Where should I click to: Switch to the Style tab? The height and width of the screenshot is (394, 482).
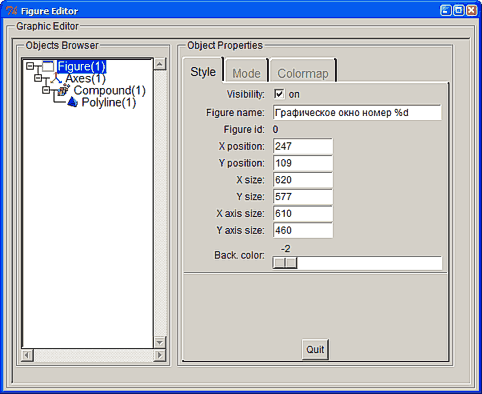pyautogui.click(x=203, y=71)
